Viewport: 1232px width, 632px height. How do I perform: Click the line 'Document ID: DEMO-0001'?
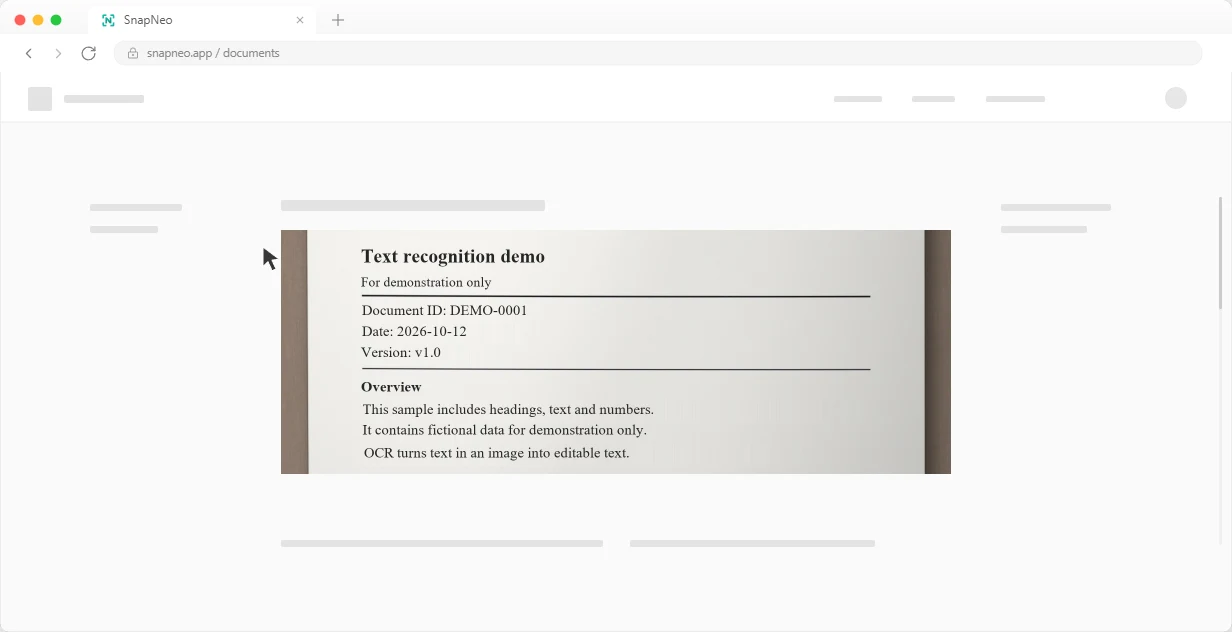[x=444, y=310]
